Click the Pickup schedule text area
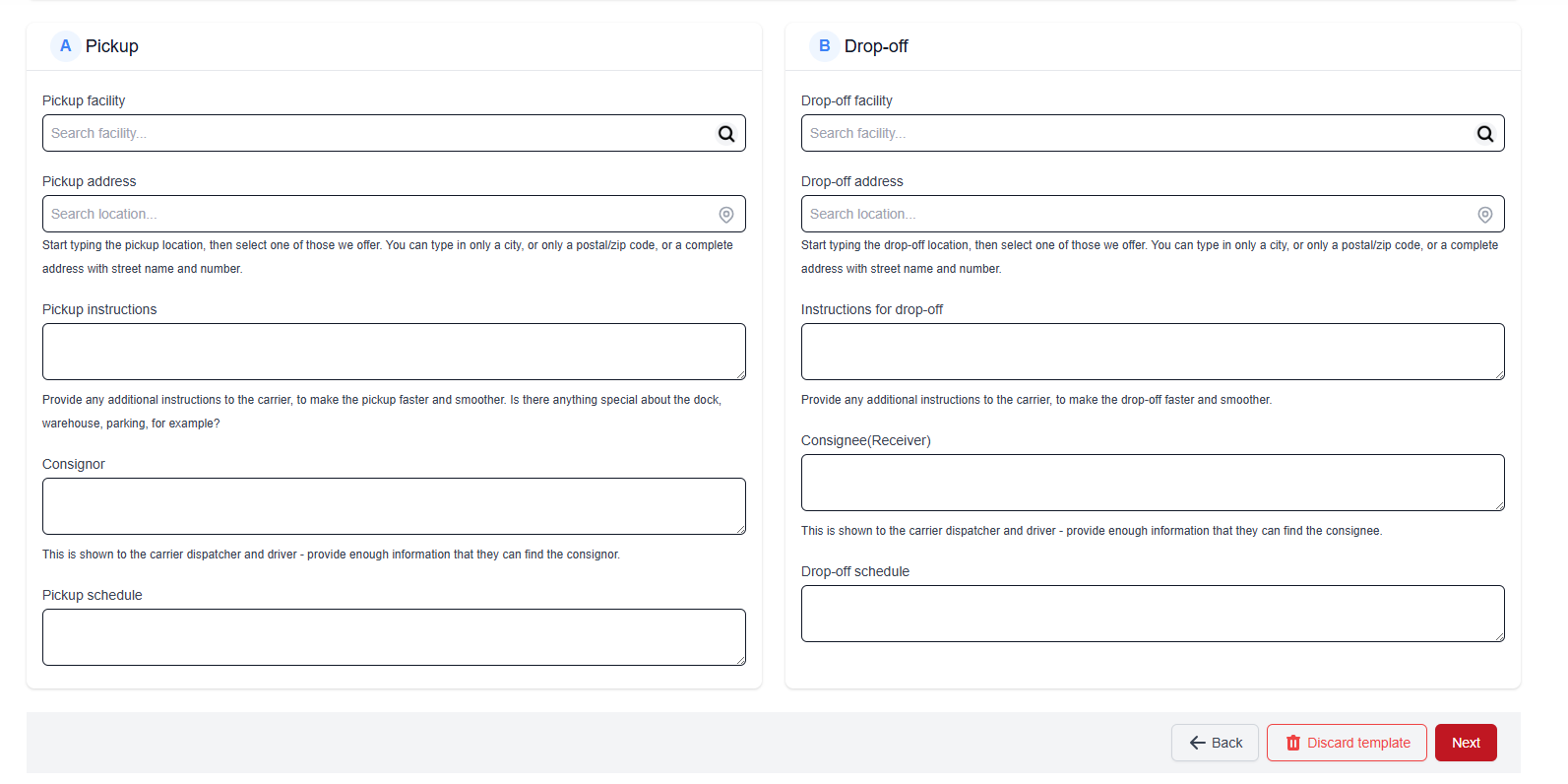The height and width of the screenshot is (784, 1568). click(x=394, y=637)
